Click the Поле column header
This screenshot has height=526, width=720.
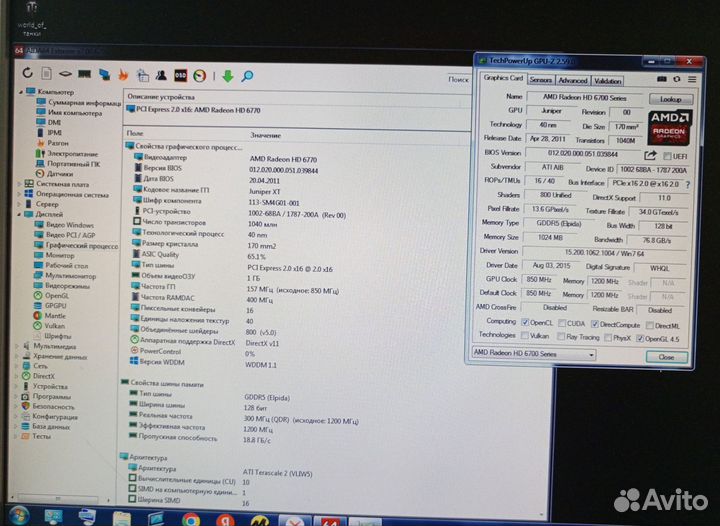tap(135, 133)
